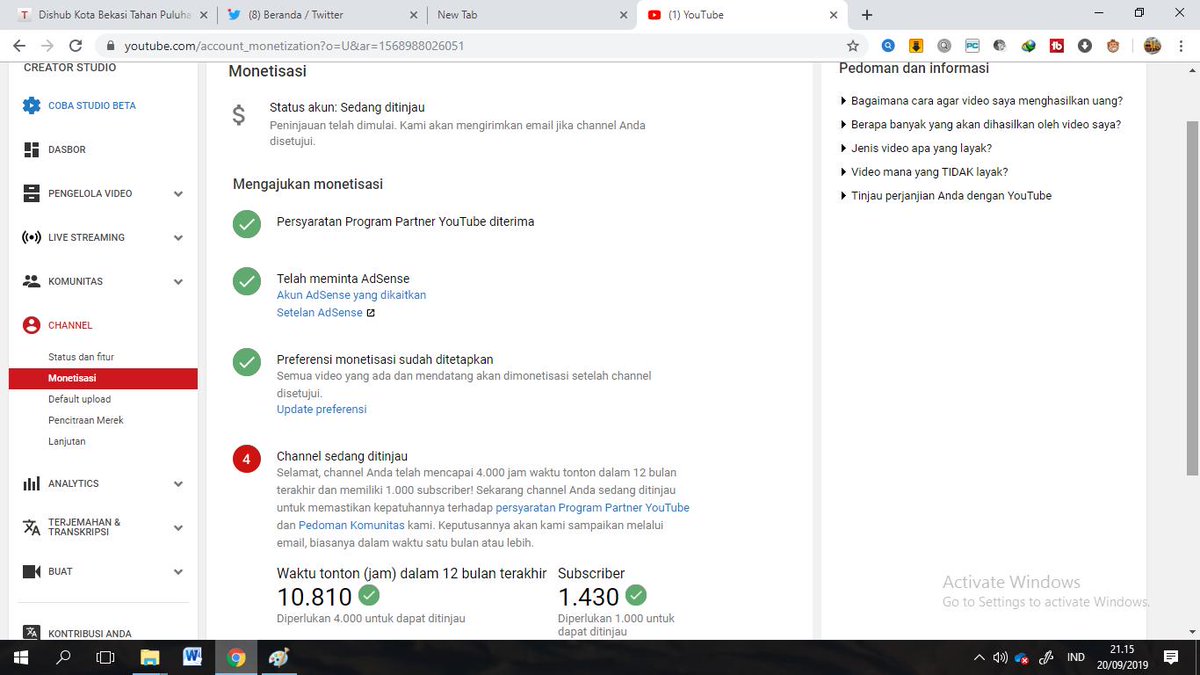Expand 'Jenis video apa yang layak?'
The width and height of the screenshot is (1200, 675).
point(916,148)
